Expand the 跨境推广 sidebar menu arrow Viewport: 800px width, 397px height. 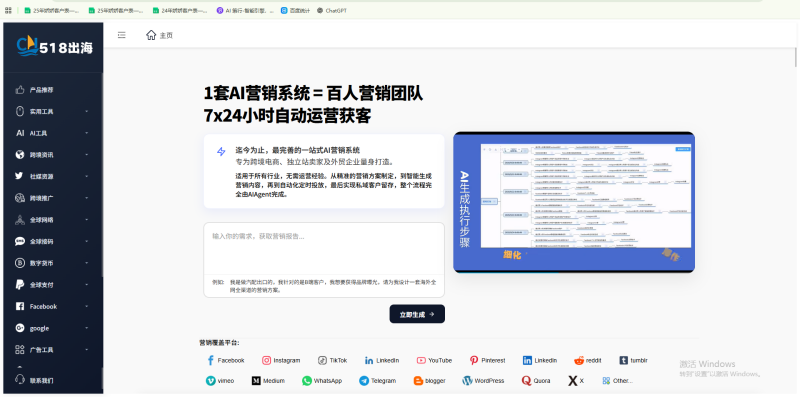tap(86, 198)
